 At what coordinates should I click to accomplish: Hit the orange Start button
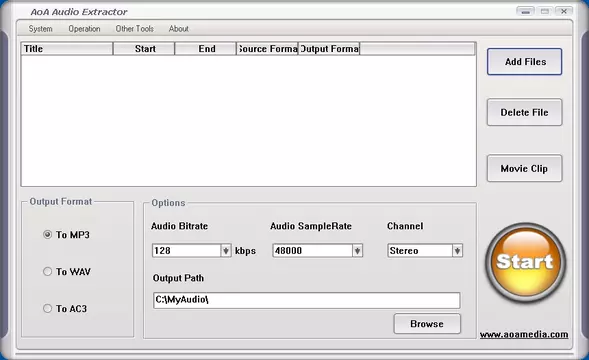pyautogui.click(x=525, y=262)
